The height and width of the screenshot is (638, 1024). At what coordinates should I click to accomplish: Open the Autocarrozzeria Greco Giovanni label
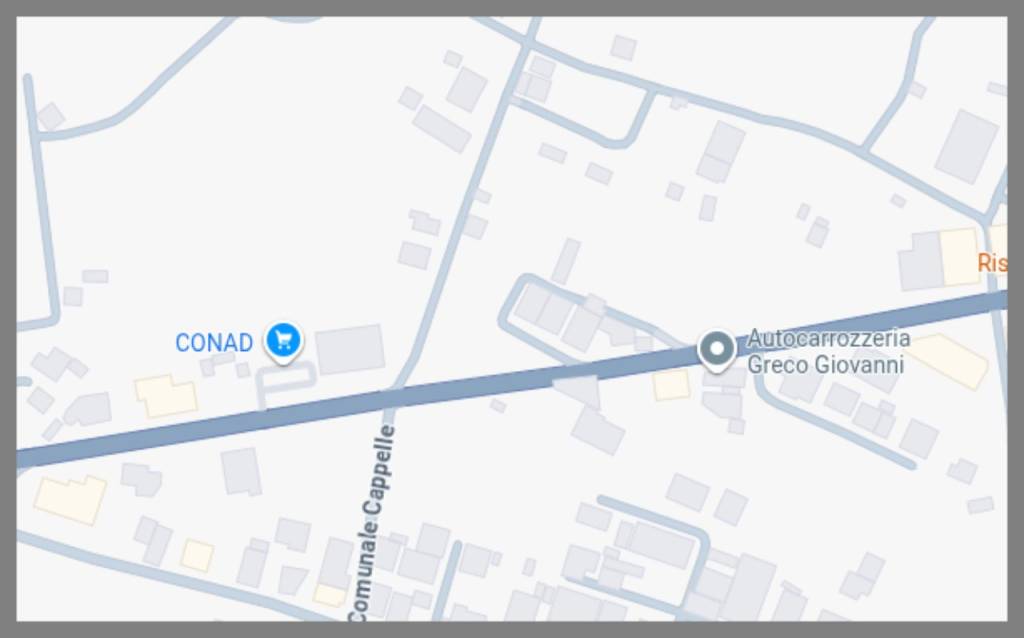tap(828, 351)
